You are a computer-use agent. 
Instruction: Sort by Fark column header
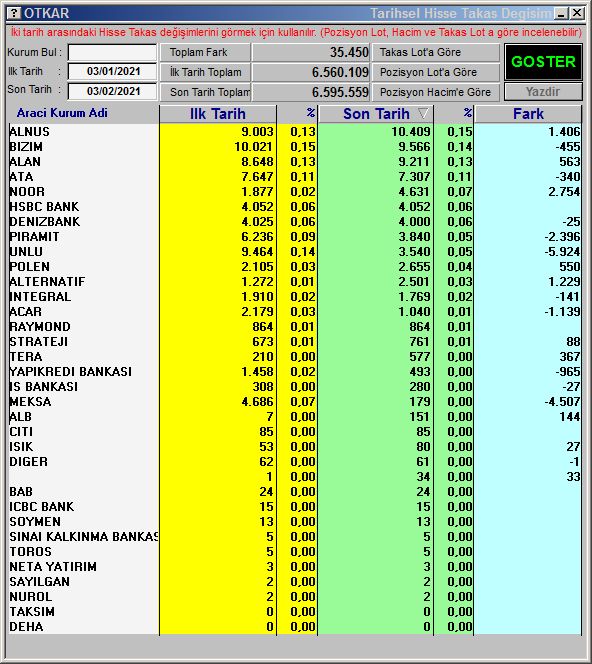click(x=528, y=114)
